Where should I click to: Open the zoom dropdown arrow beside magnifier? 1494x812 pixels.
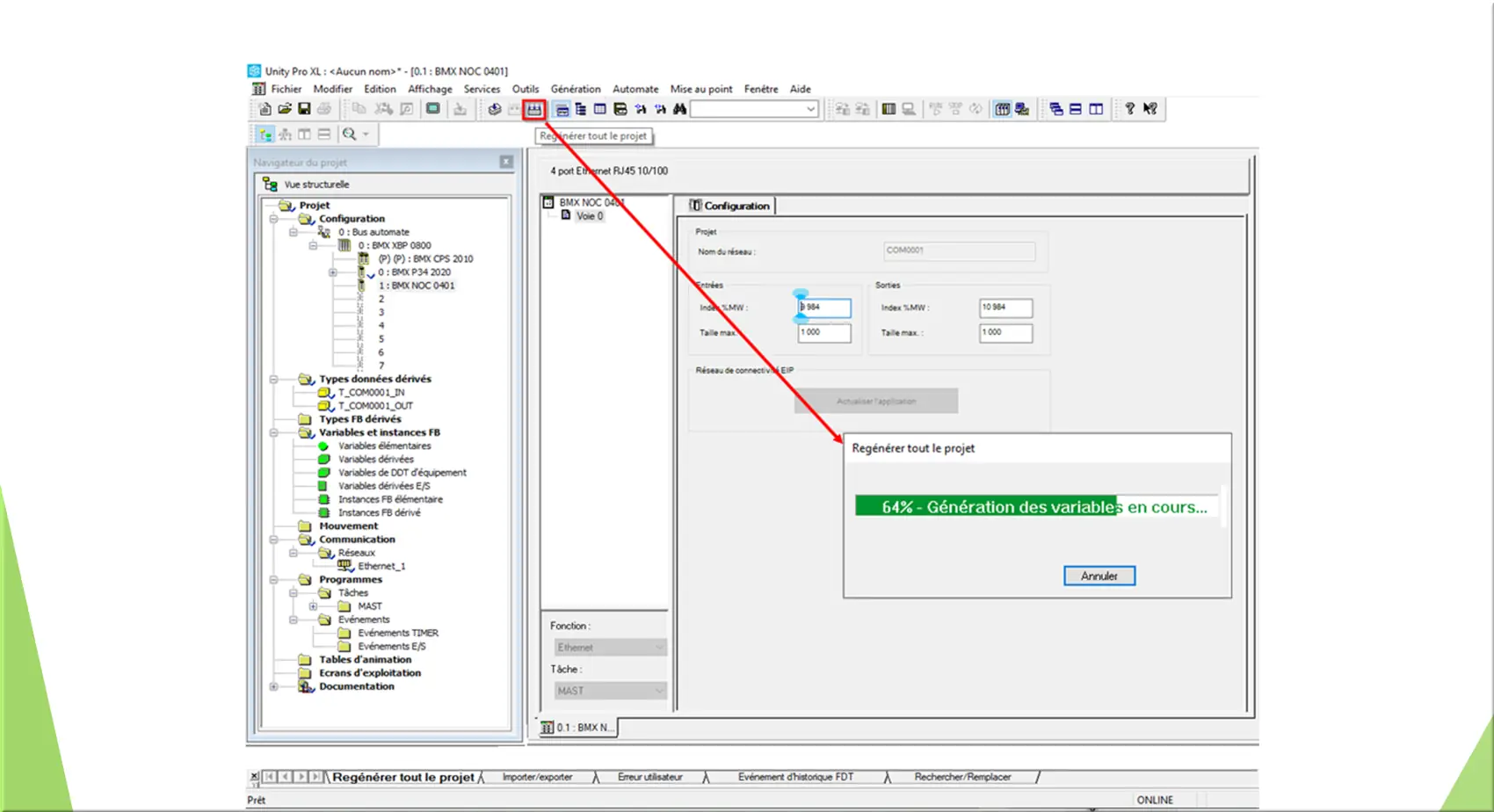[366, 134]
